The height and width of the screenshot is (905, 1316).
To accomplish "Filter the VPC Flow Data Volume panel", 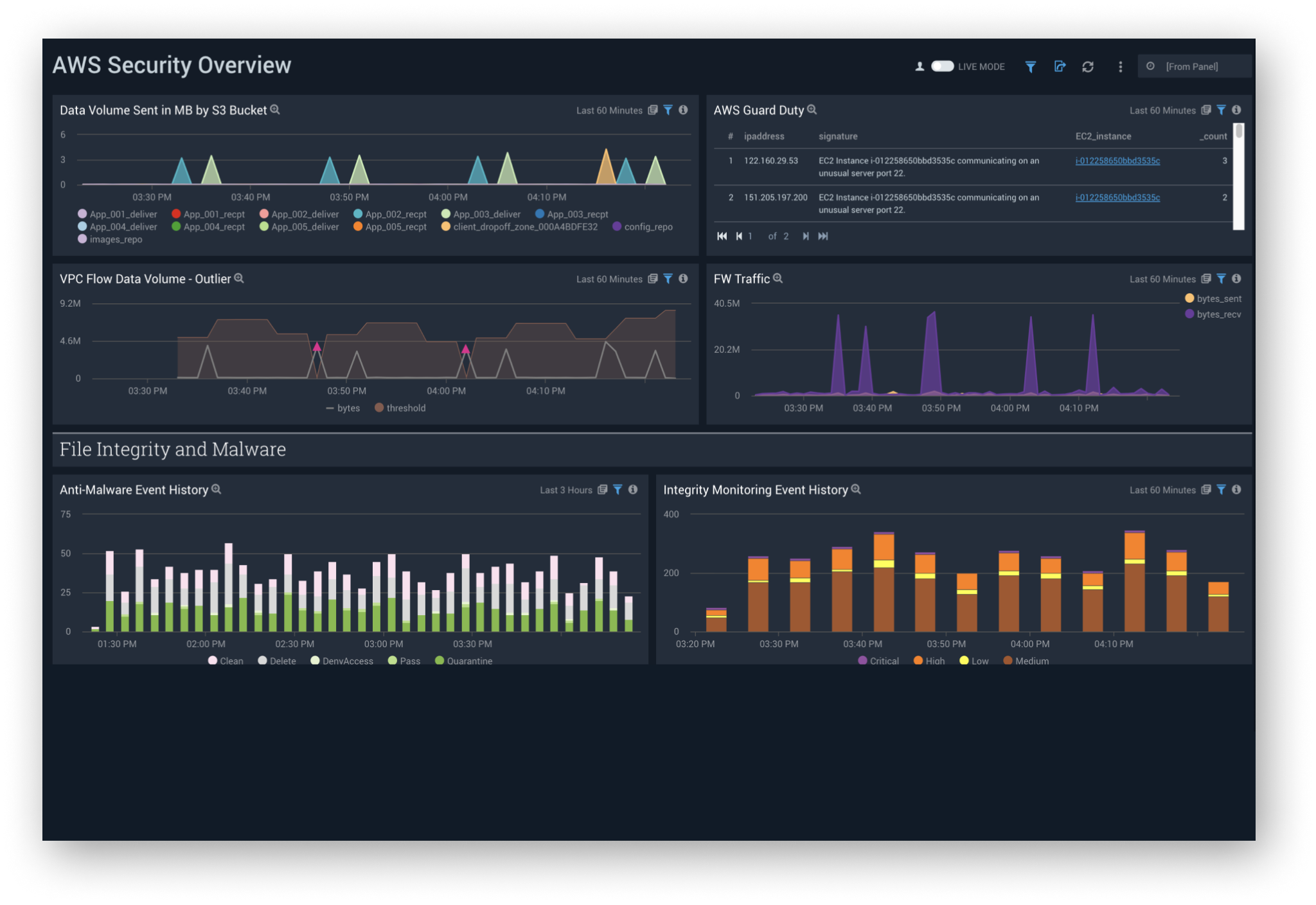I will pos(668,278).
